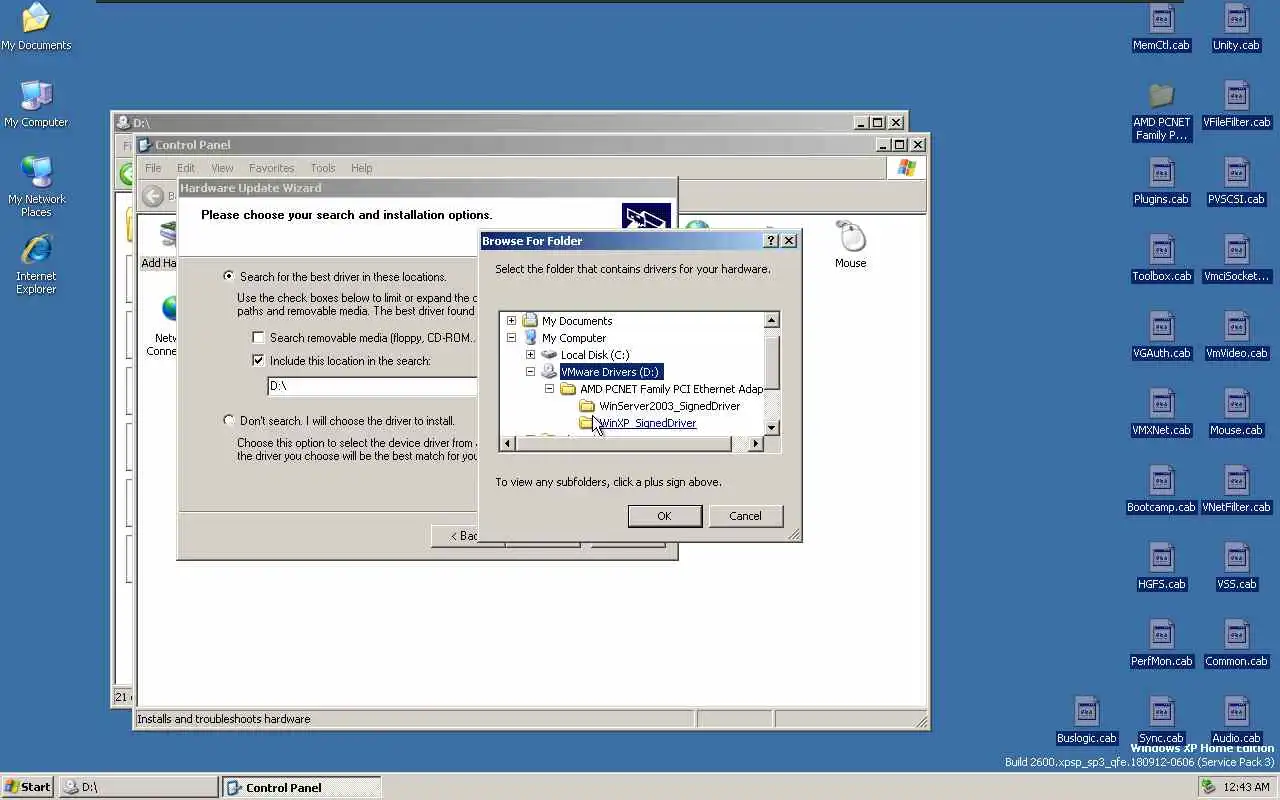Select VmciSocket cab desktop file
1280x800 pixels.
[x=1236, y=258]
